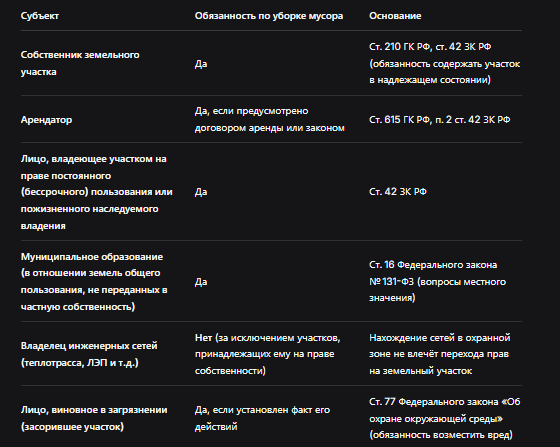The height and width of the screenshot is (447, 560).
Task: Click the 'Ст. 16 Федерального закона' basis cell
Action: (x=438, y=281)
